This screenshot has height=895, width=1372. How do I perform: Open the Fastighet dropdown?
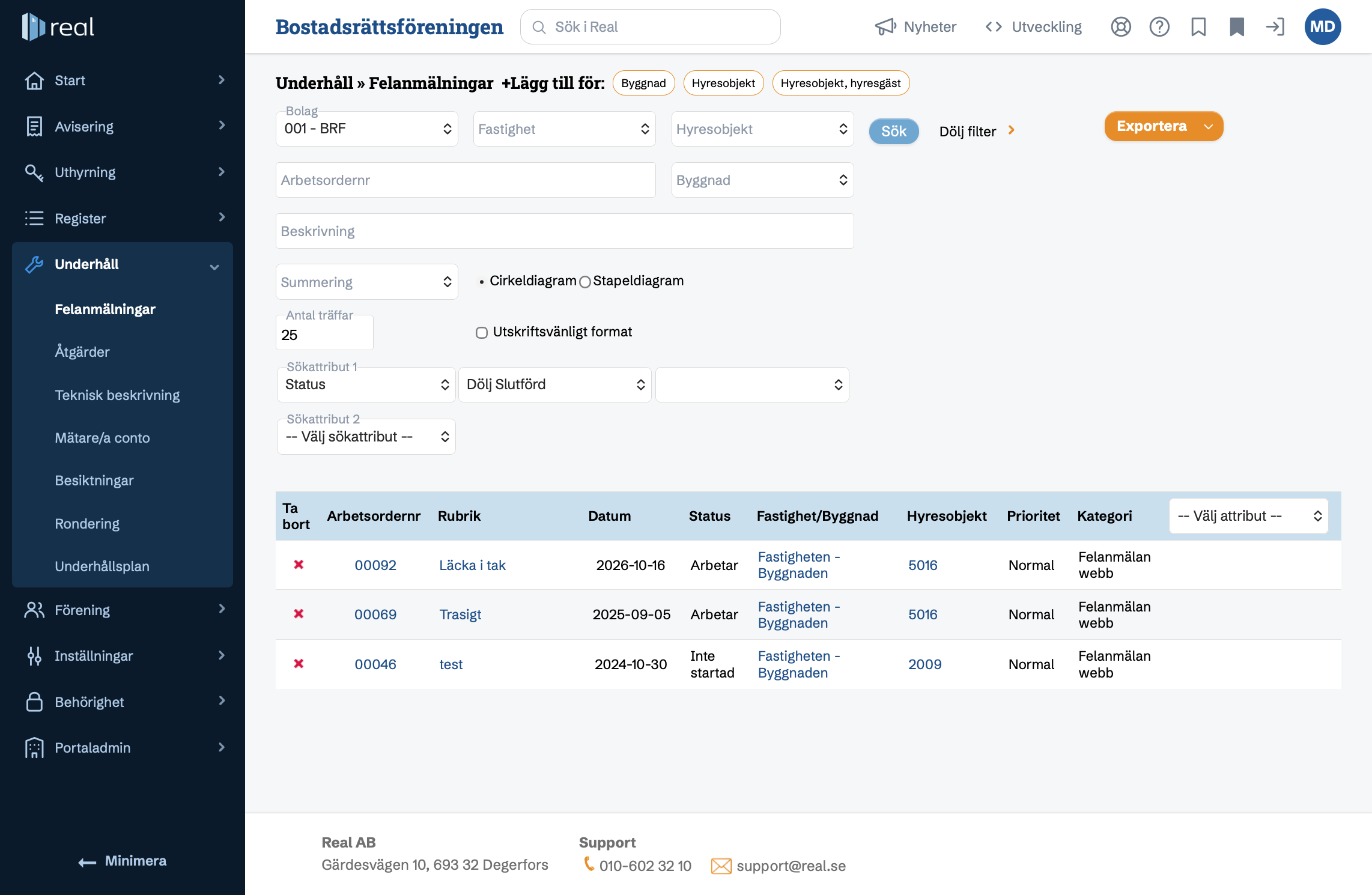click(x=565, y=129)
